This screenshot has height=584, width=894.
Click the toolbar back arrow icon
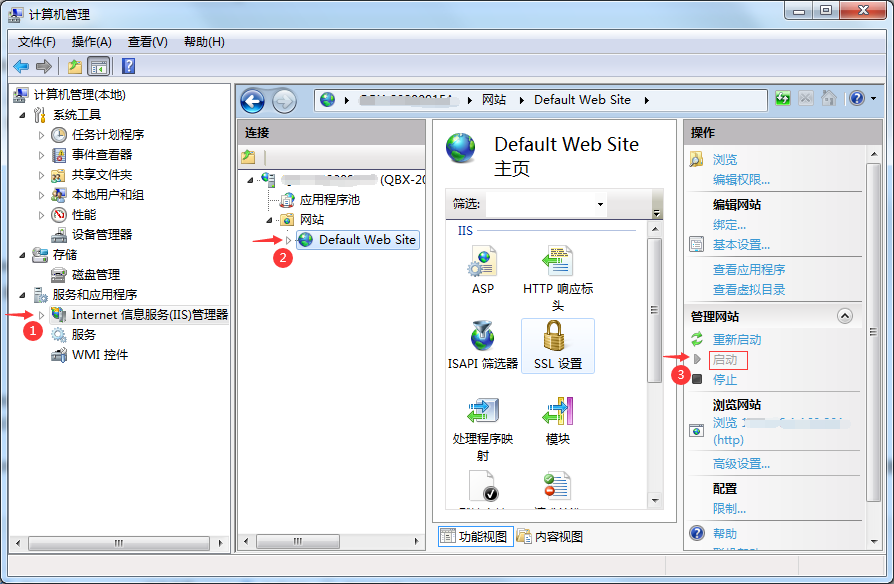point(21,66)
